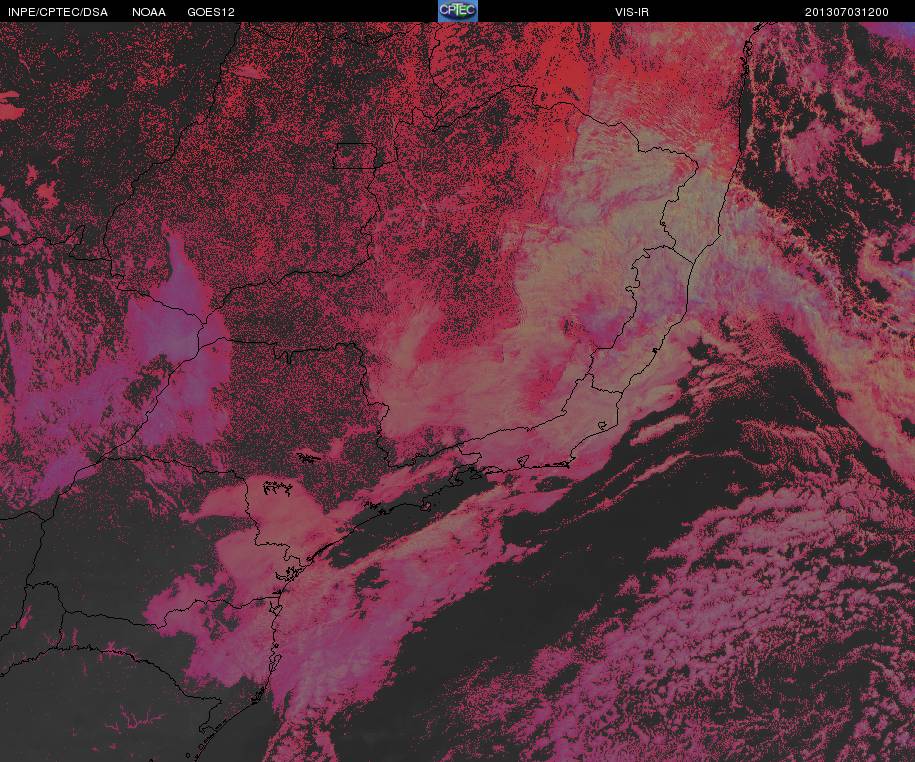
Task: Click the INPE/CPTEC/DSA header label
Action: 58,12
